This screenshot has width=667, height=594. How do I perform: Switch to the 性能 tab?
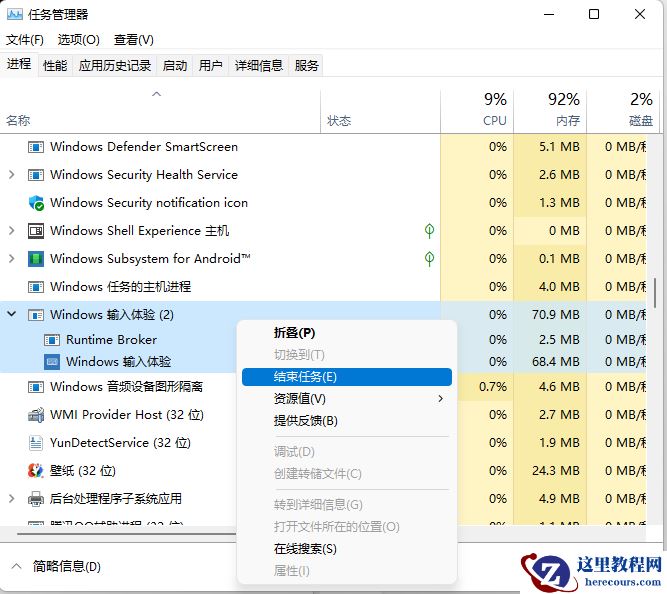pyautogui.click(x=55, y=66)
